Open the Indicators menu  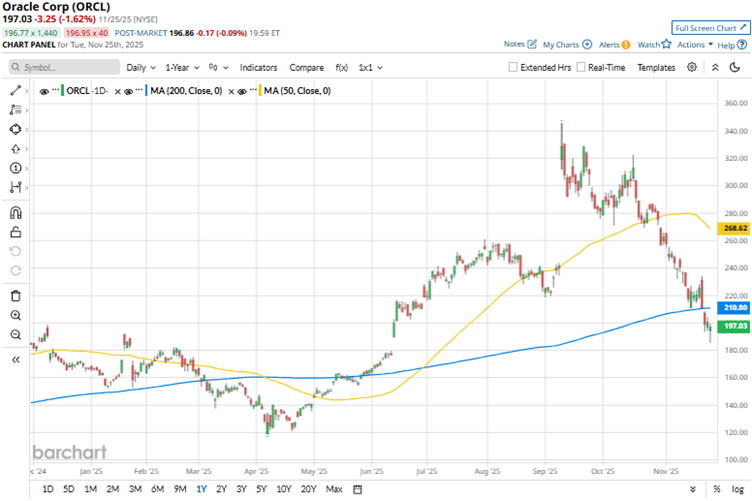pyautogui.click(x=259, y=67)
